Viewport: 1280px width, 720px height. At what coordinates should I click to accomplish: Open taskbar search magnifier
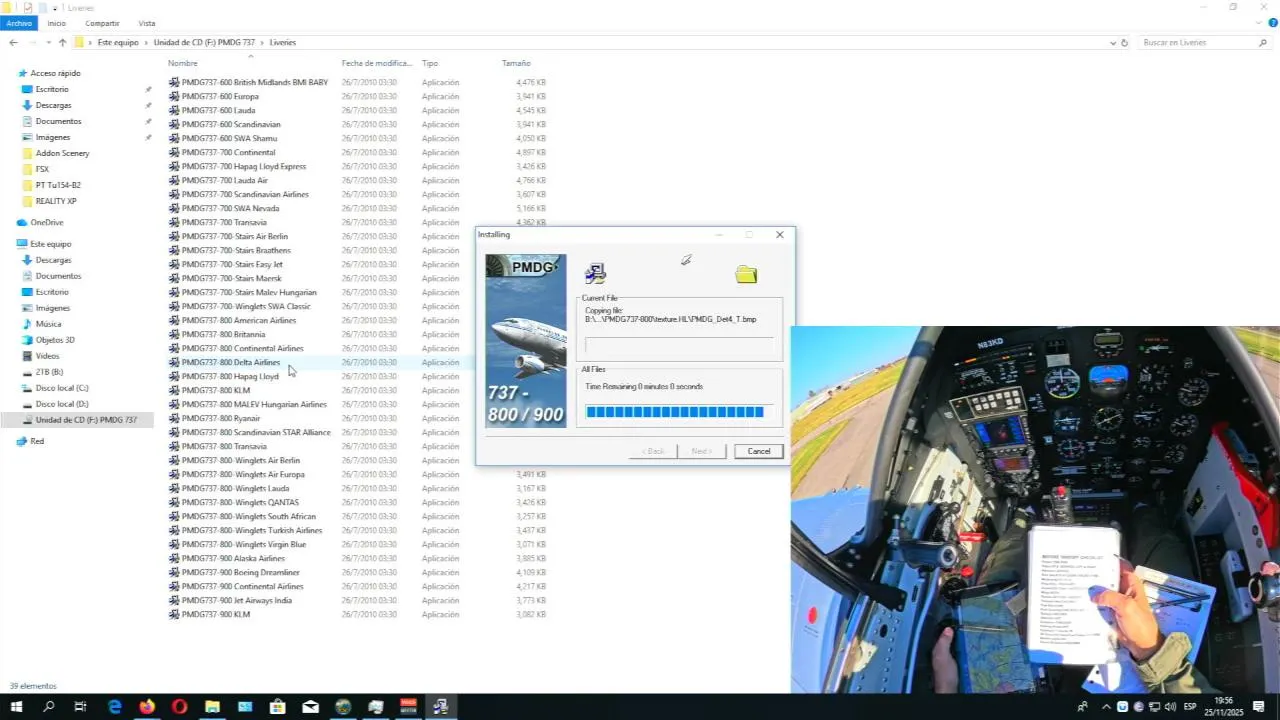(x=49, y=707)
